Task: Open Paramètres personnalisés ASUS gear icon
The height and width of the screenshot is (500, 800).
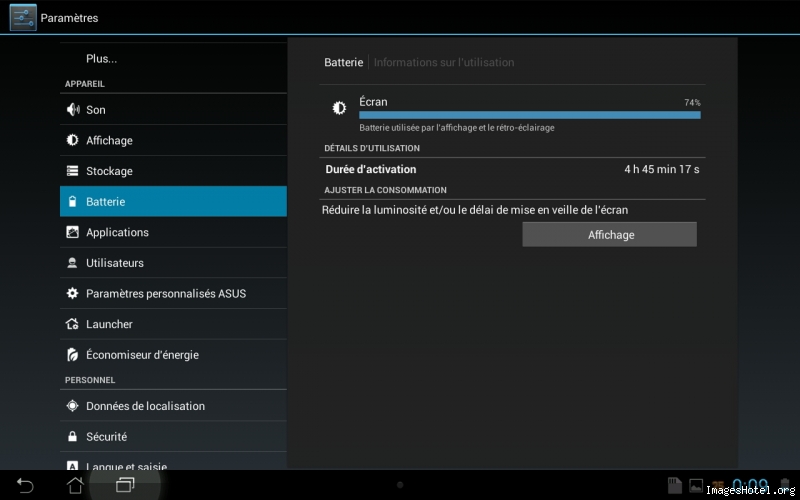Action: pos(72,294)
